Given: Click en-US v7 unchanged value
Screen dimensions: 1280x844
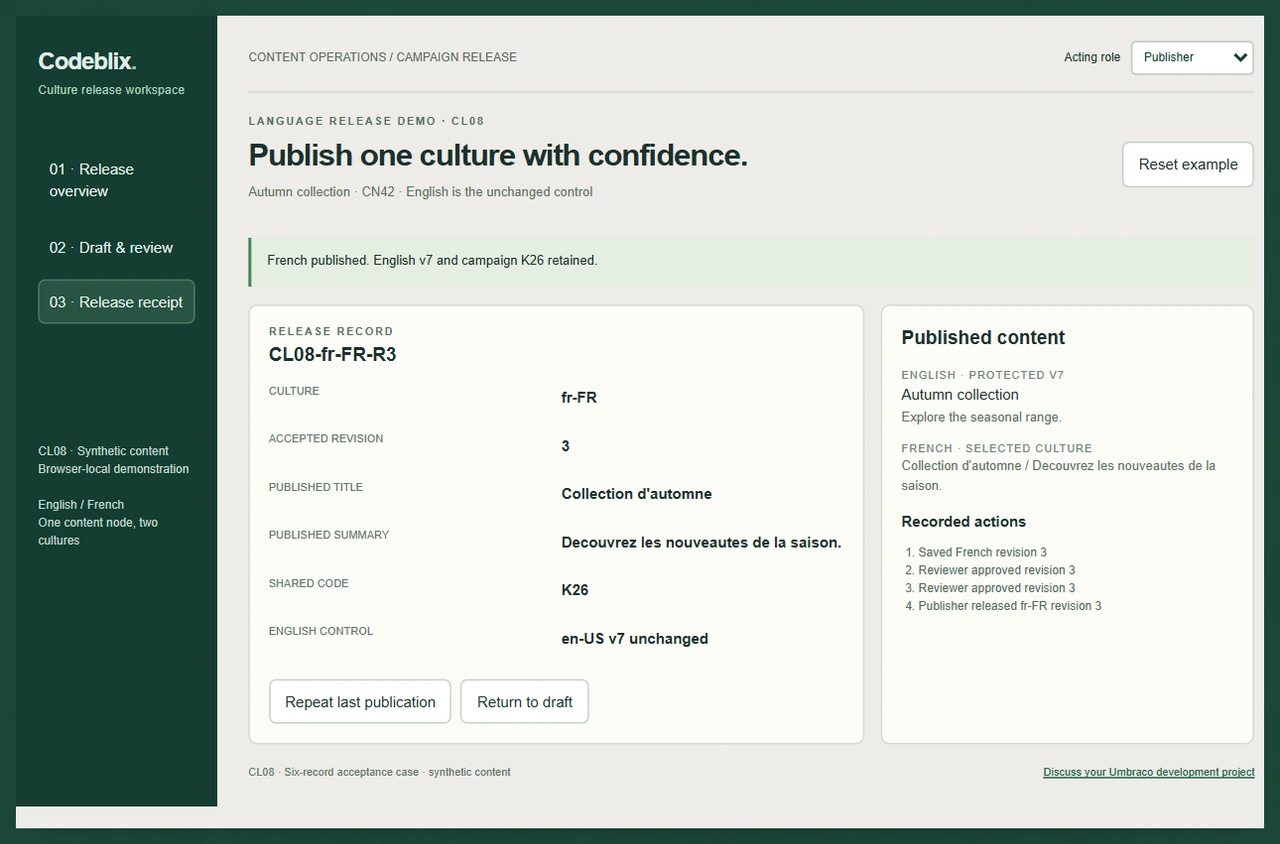Looking at the screenshot, I should pos(634,638).
